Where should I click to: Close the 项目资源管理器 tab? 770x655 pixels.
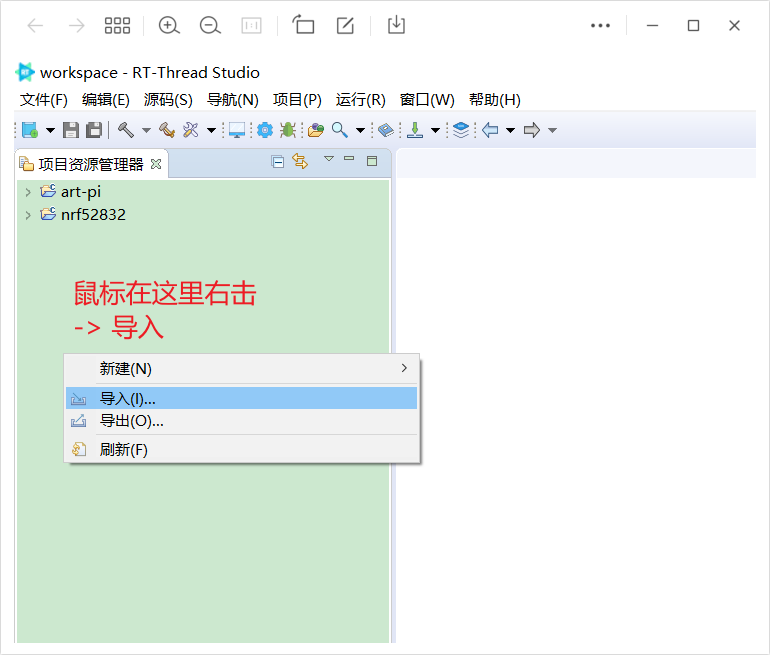pyautogui.click(x=156, y=164)
